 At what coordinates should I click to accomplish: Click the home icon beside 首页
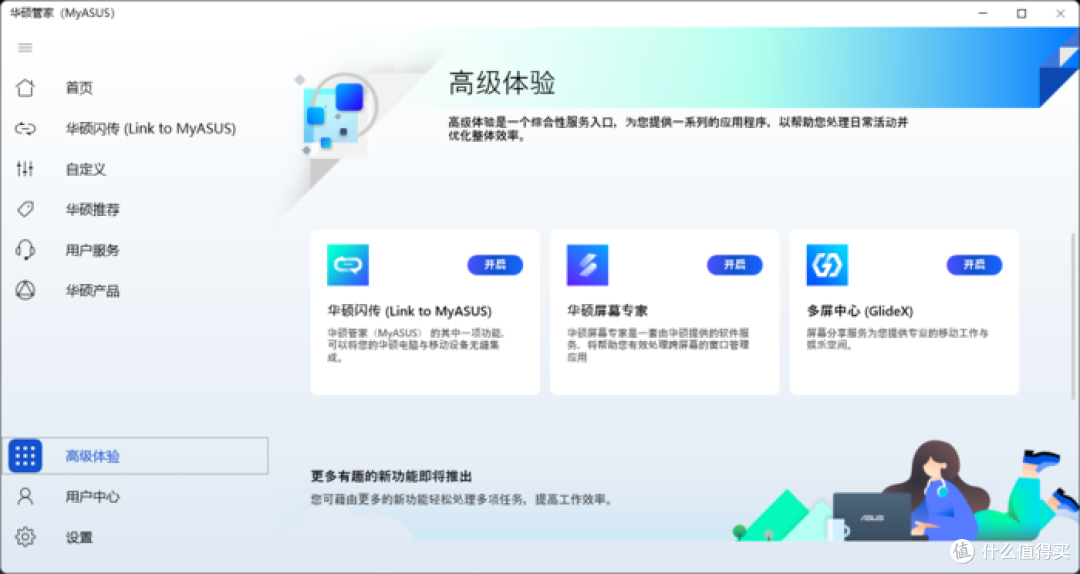(x=25, y=88)
